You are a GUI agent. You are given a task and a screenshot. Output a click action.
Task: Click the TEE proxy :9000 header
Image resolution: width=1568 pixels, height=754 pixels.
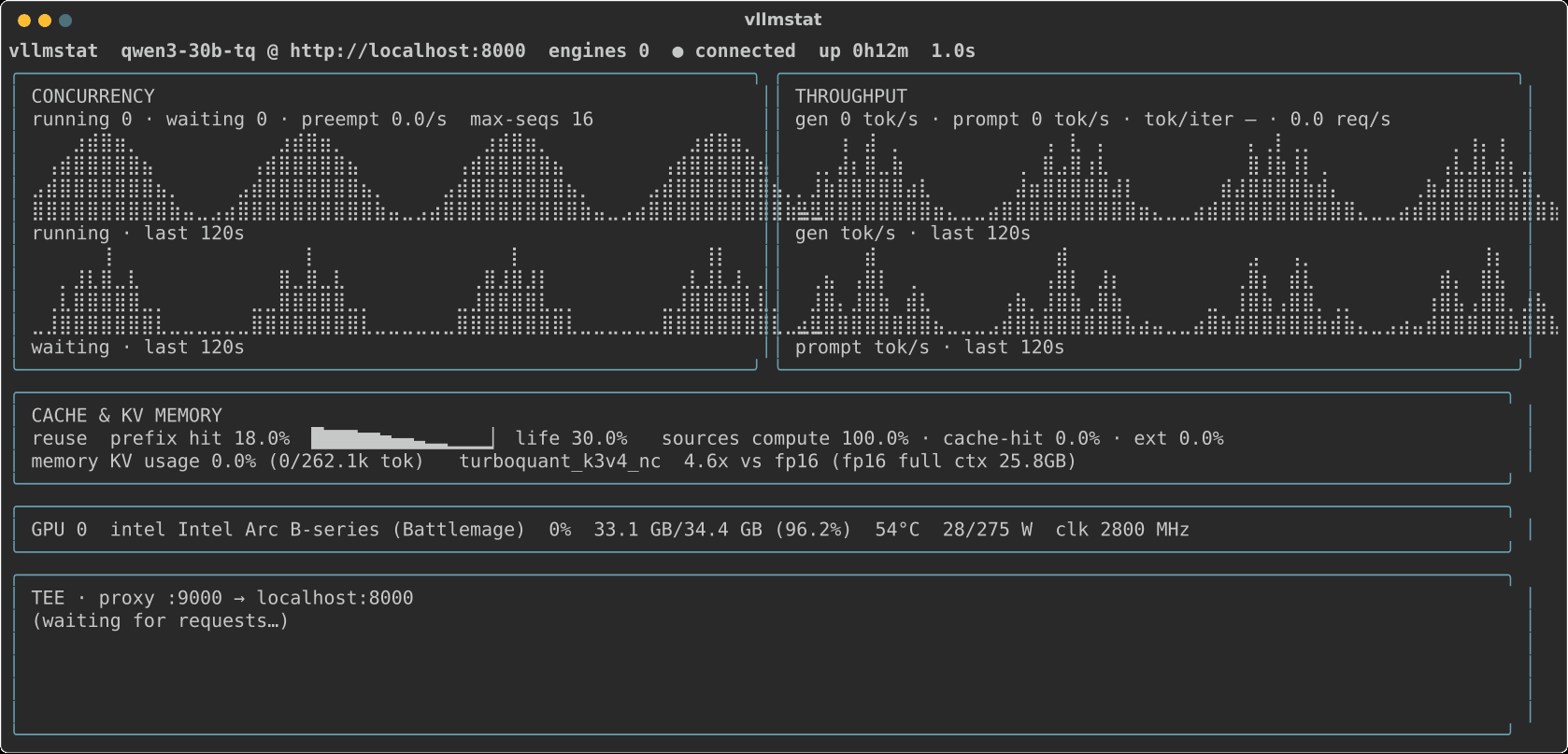(222, 598)
